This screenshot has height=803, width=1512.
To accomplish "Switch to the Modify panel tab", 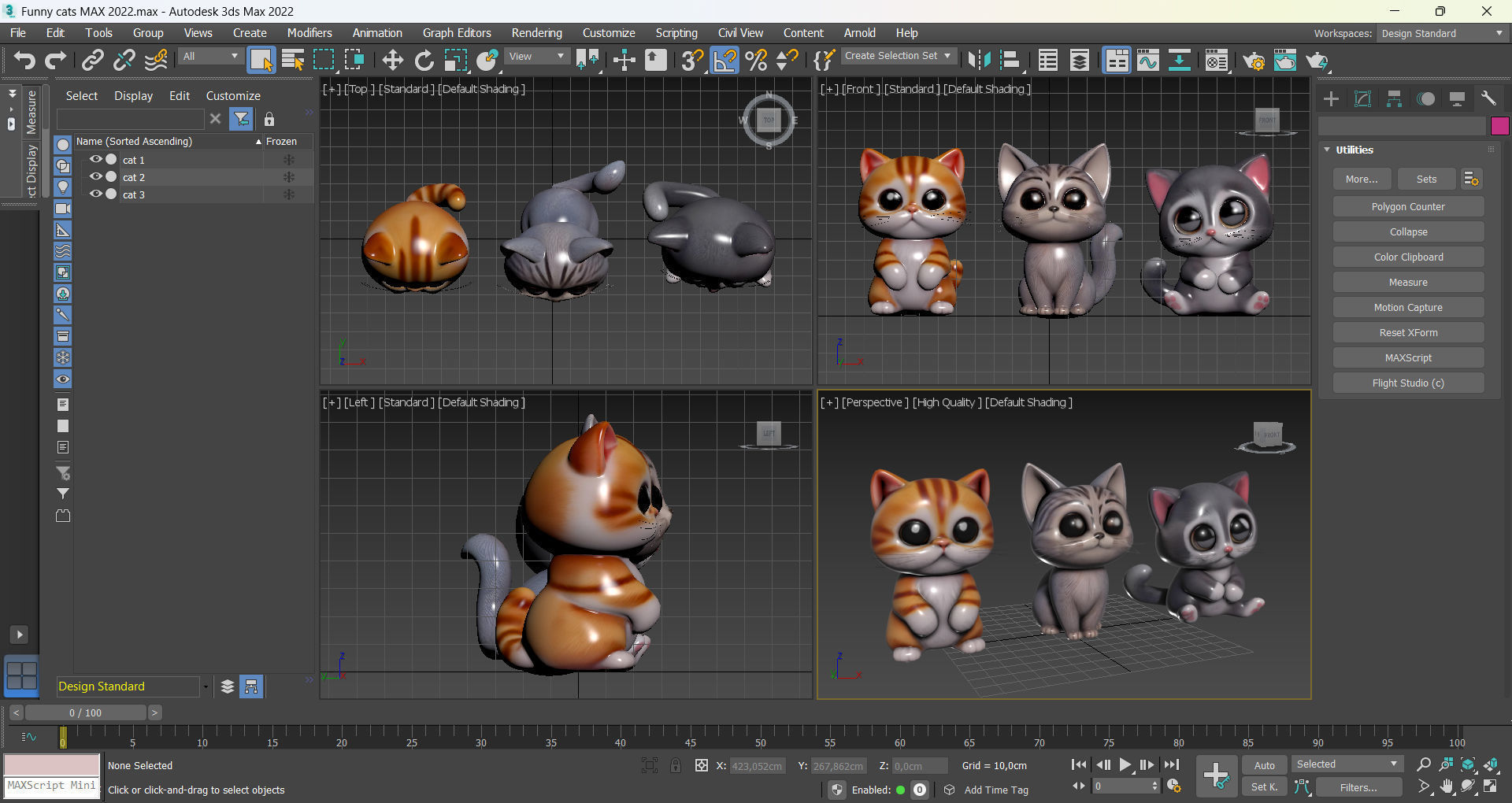I will tap(1362, 98).
